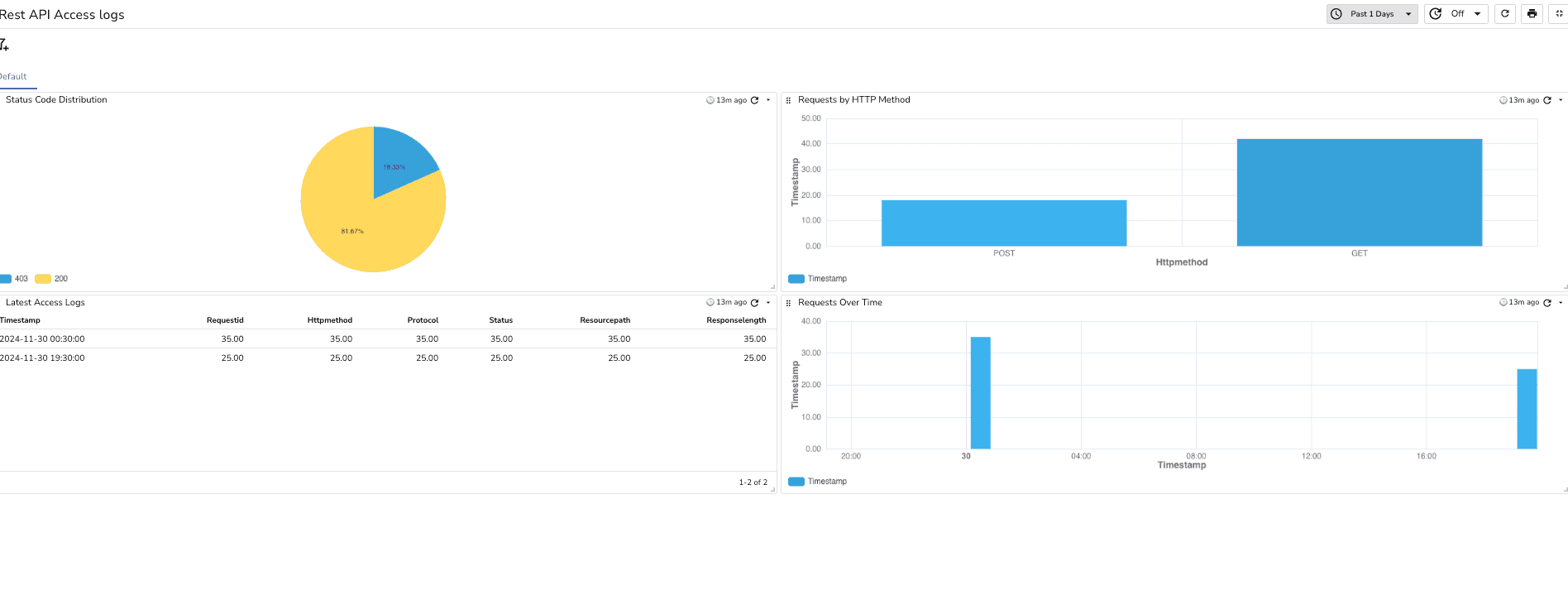1568x600 pixels.
Task: Refresh the Latest Access Logs panel
Action: click(754, 303)
